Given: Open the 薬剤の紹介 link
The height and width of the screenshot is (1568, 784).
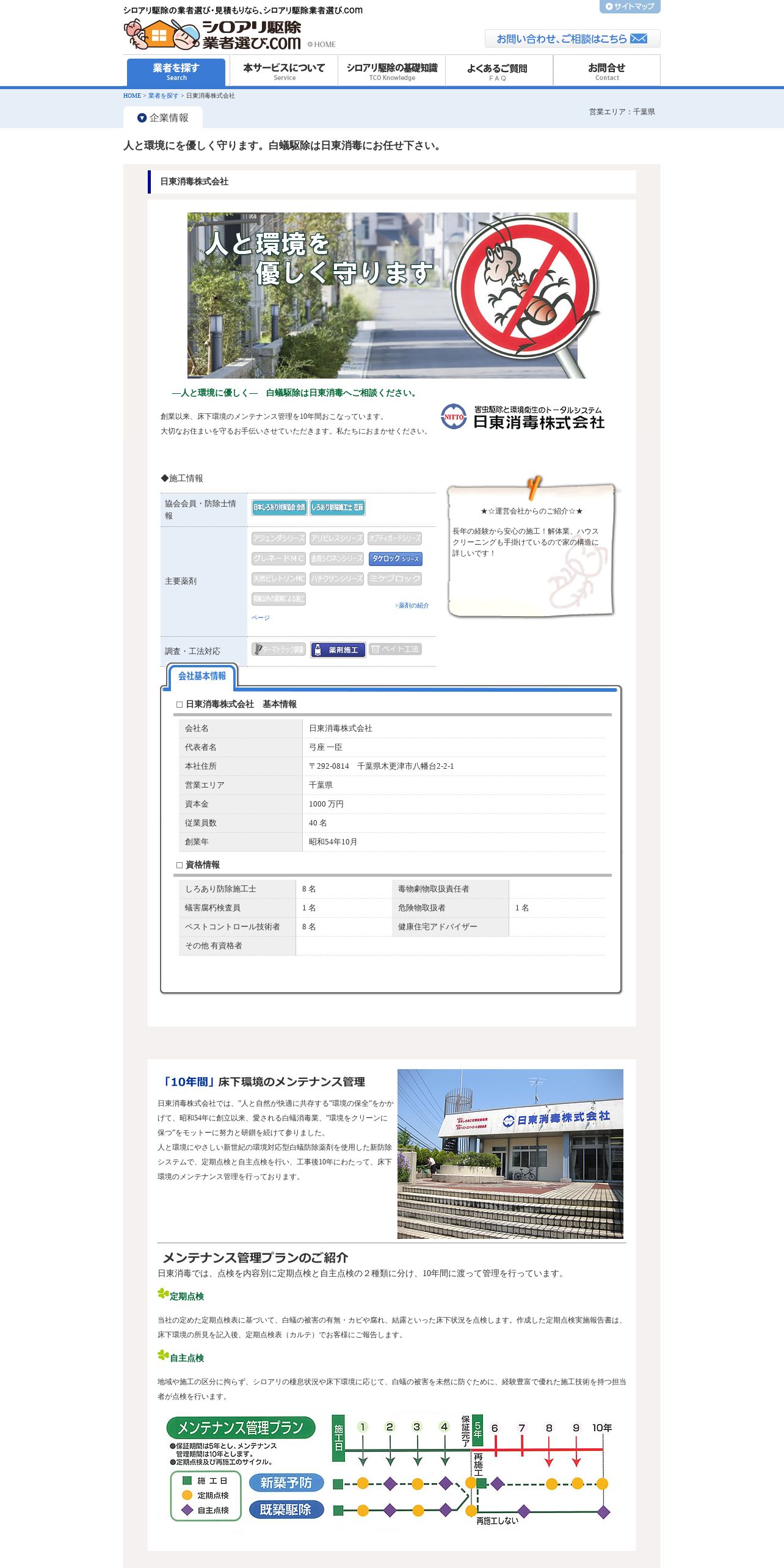Looking at the screenshot, I should point(412,606).
